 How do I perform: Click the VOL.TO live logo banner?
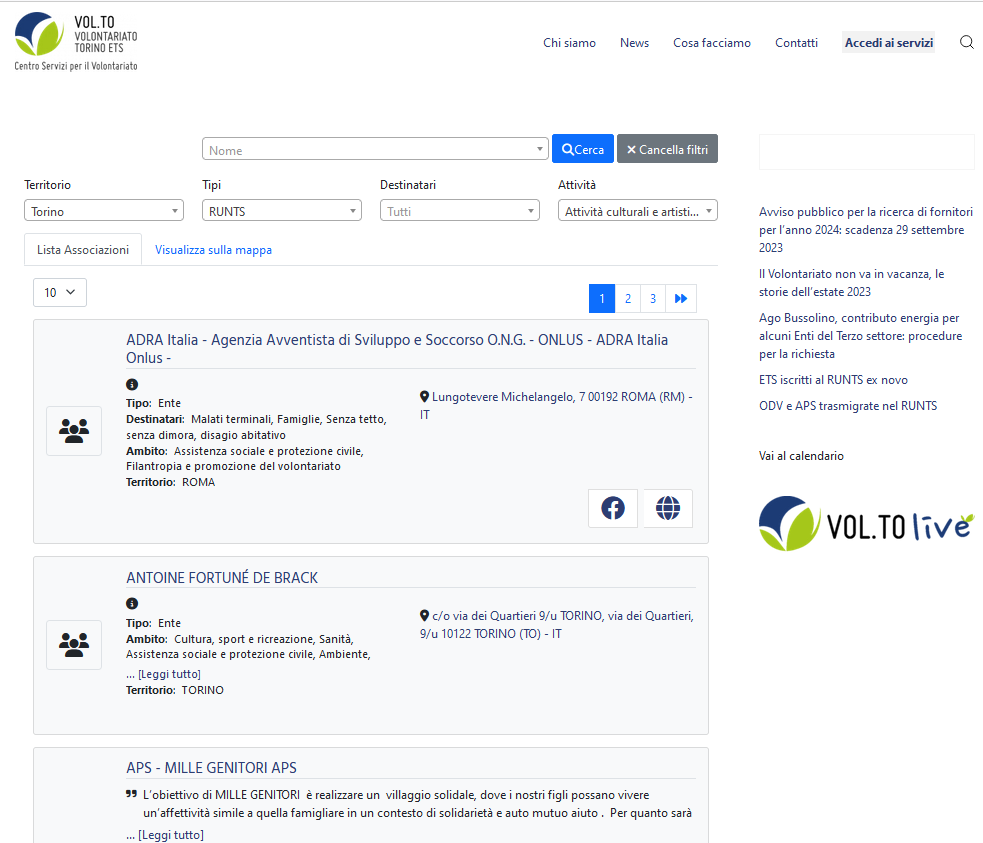point(866,524)
